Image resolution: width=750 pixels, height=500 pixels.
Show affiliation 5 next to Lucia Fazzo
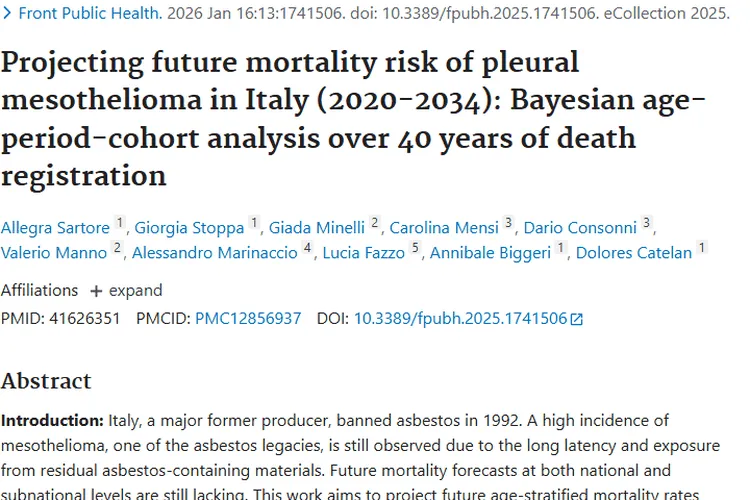(x=415, y=249)
